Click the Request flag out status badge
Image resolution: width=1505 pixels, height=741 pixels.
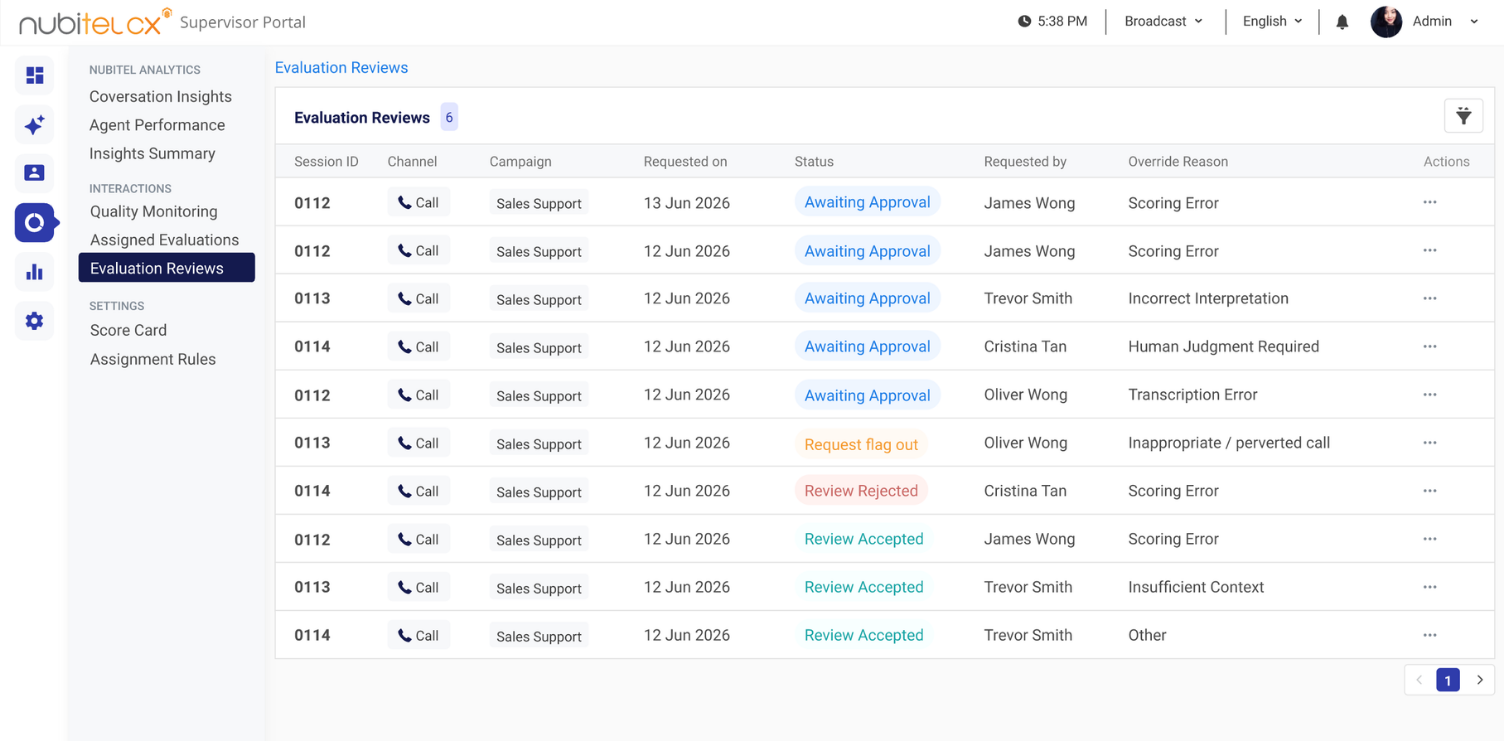pos(861,444)
